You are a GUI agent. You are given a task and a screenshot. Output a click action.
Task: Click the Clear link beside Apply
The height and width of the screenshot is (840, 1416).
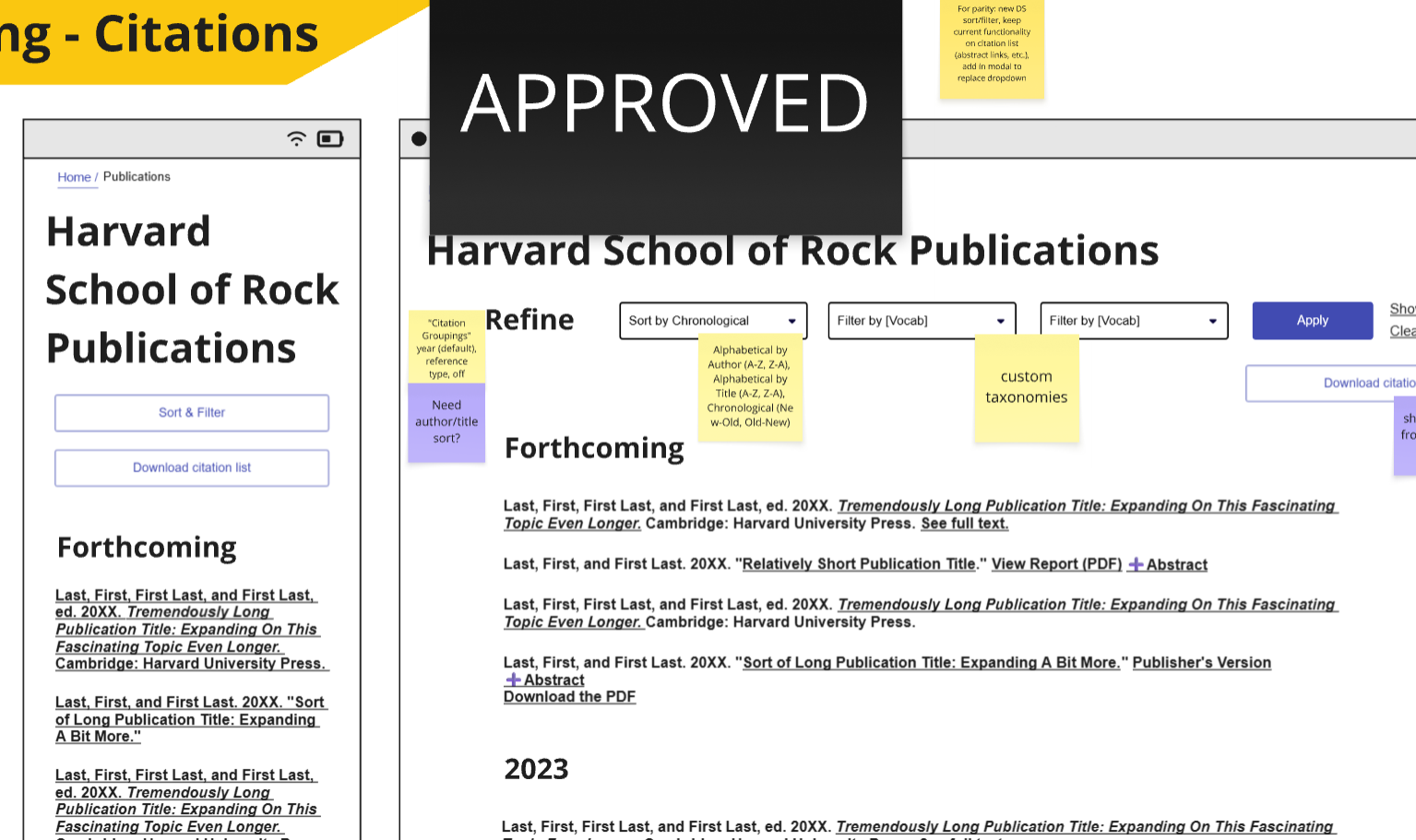[1402, 331]
